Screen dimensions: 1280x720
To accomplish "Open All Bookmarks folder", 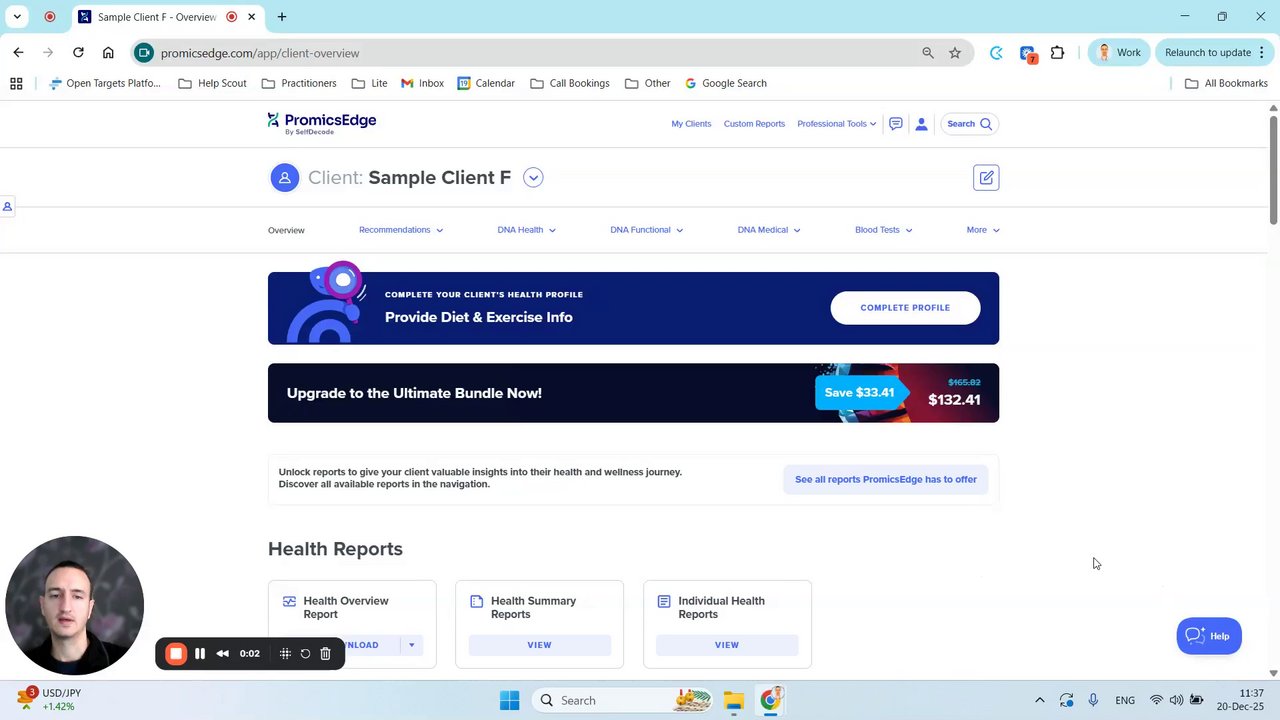I will point(1226,83).
